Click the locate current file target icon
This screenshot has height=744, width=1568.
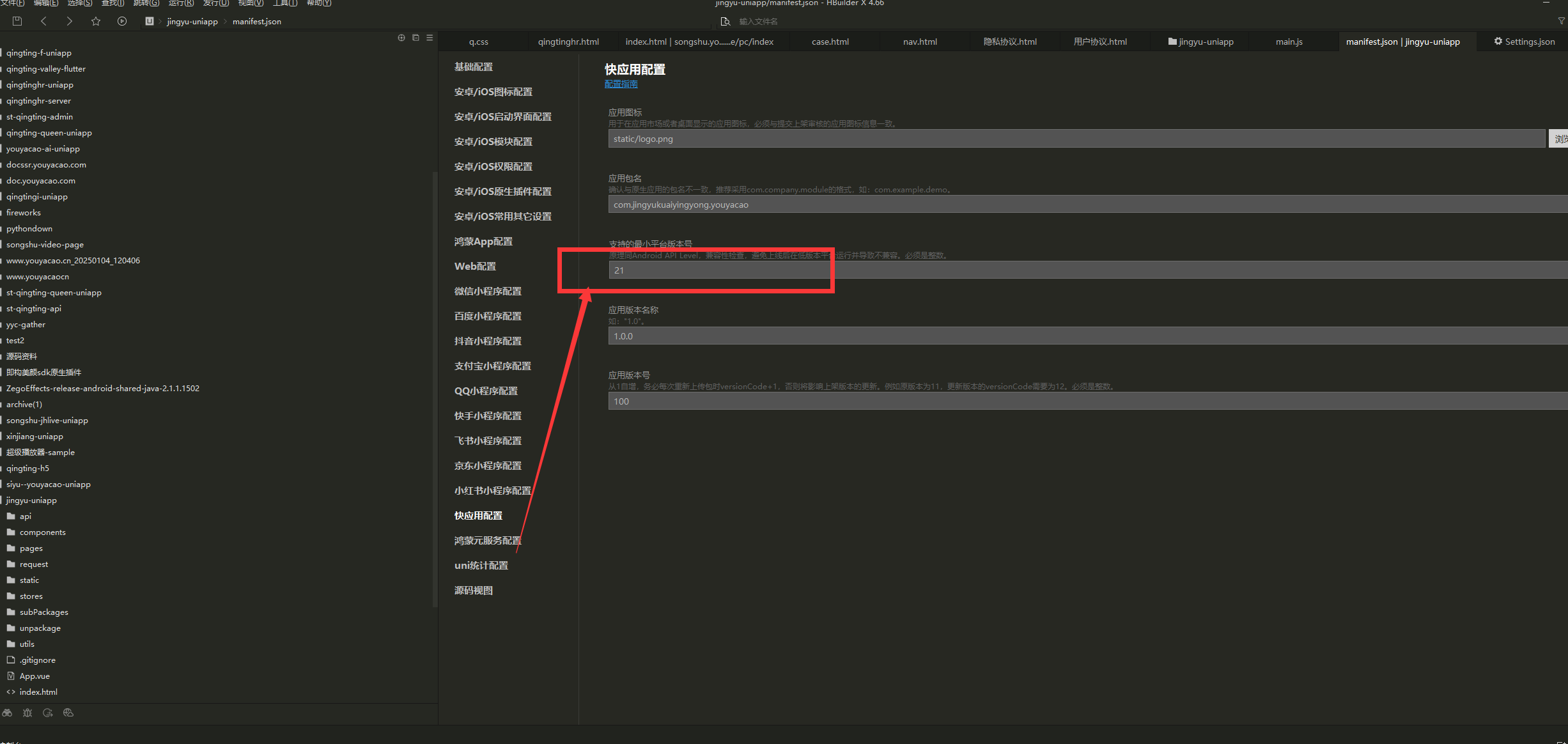tap(401, 38)
